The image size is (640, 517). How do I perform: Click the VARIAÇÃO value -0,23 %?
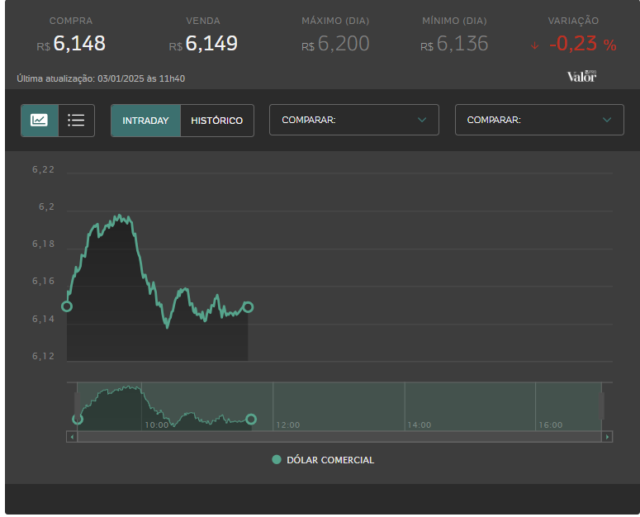point(583,44)
